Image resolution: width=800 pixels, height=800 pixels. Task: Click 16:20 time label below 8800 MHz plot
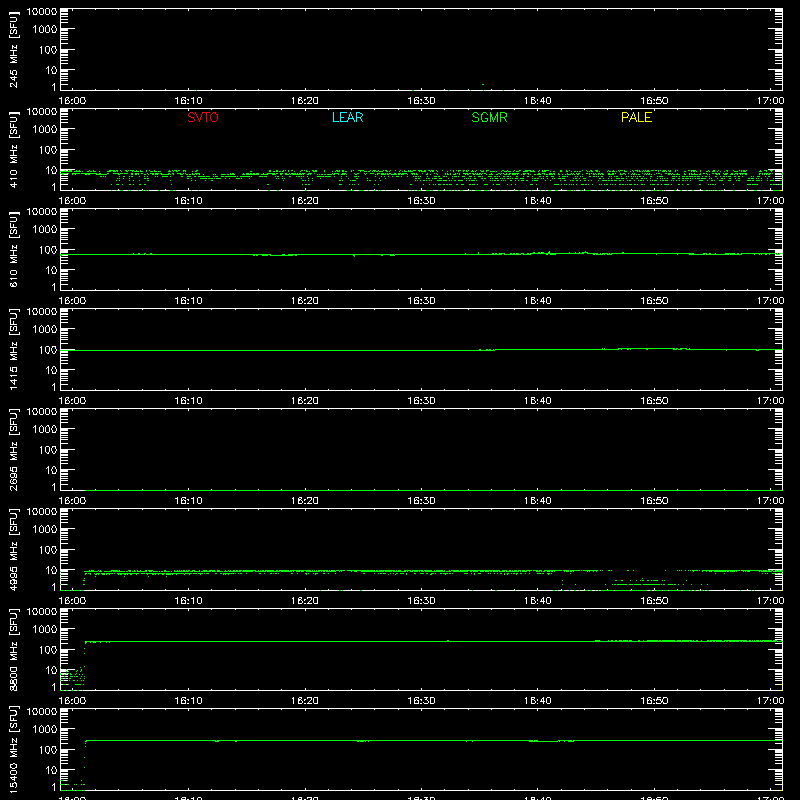[x=305, y=701]
